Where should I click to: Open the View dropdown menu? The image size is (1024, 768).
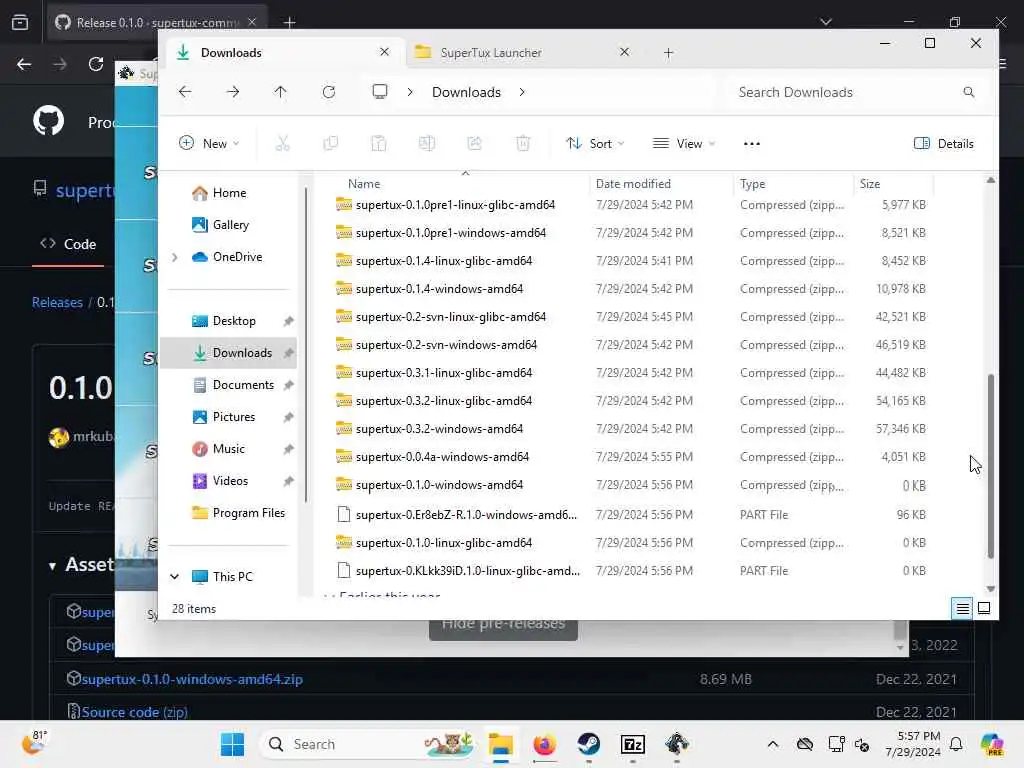684,144
